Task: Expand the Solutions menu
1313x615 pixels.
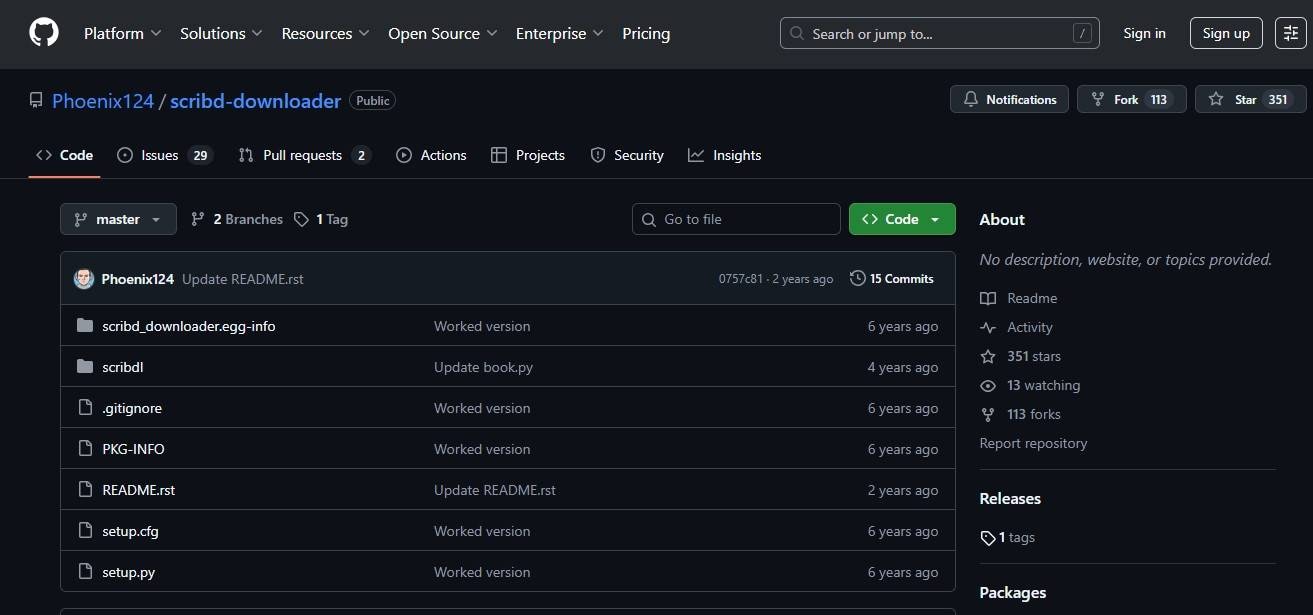Action: [x=221, y=33]
